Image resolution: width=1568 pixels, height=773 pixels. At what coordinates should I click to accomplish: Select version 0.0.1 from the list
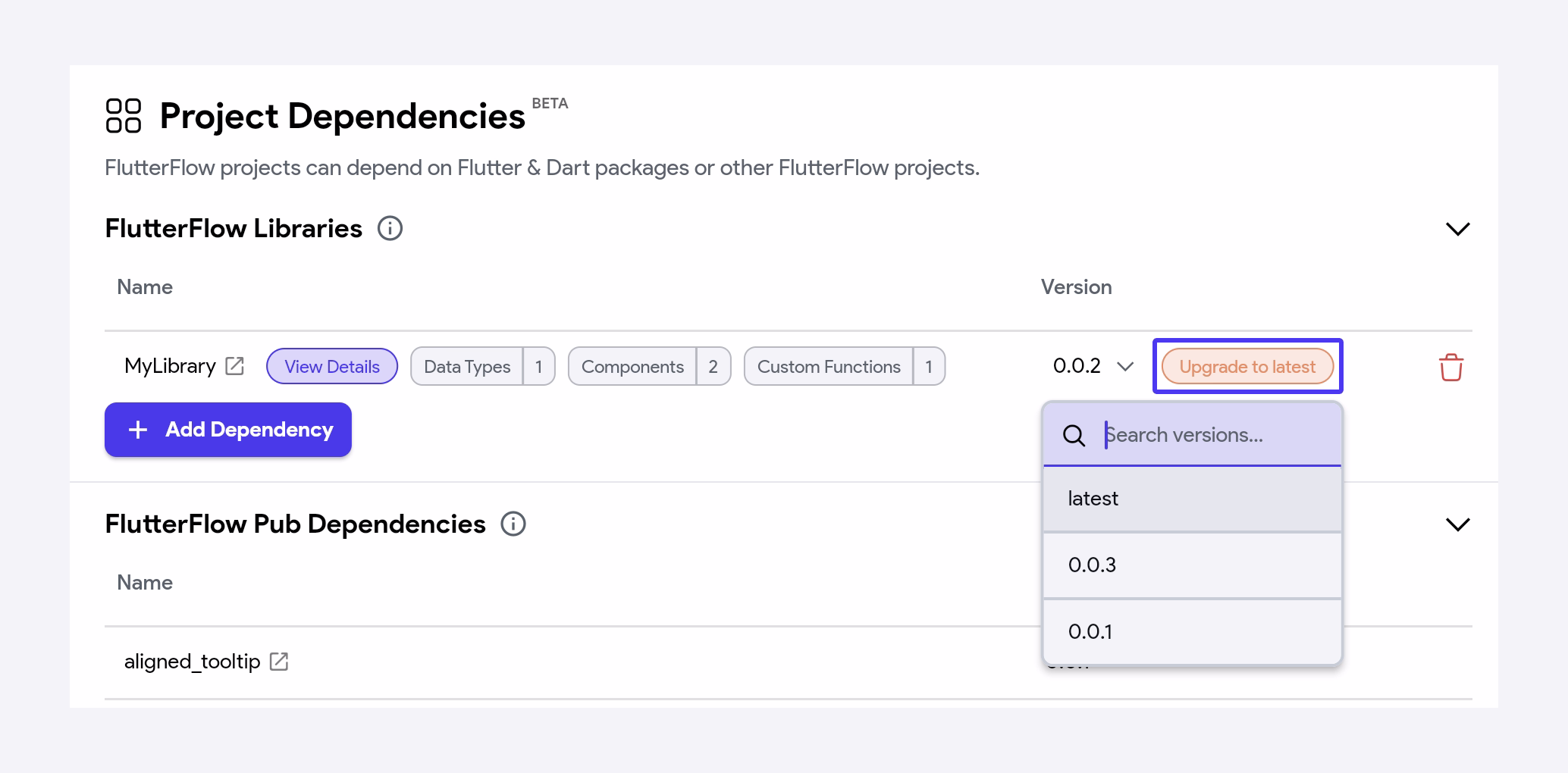click(x=1192, y=632)
